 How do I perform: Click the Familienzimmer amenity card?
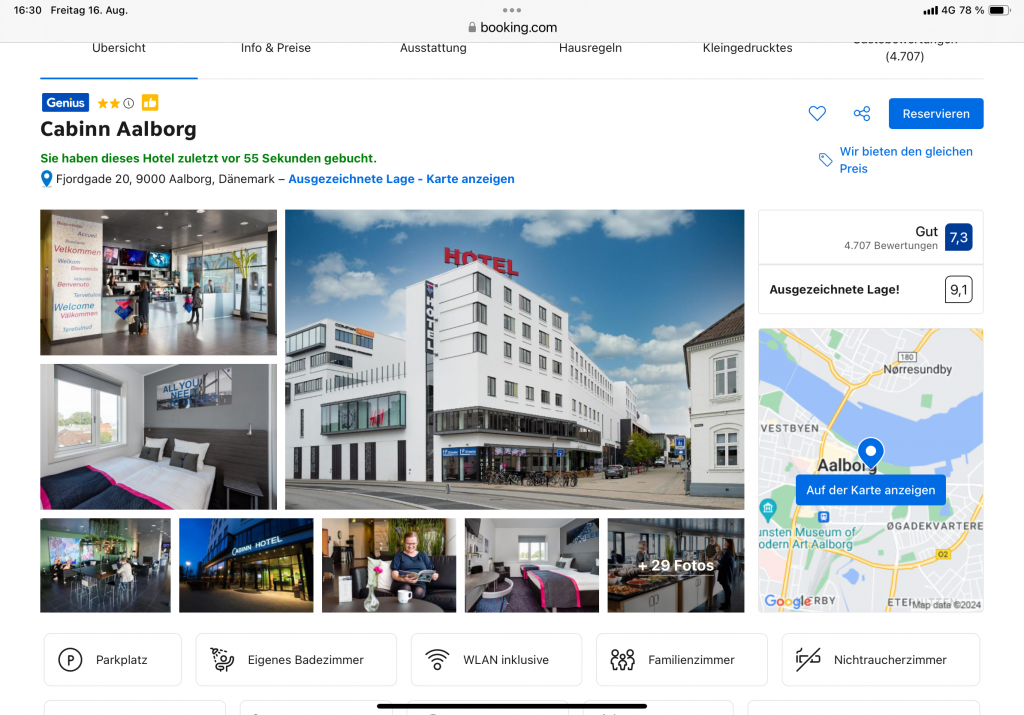[x=682, y=659]
